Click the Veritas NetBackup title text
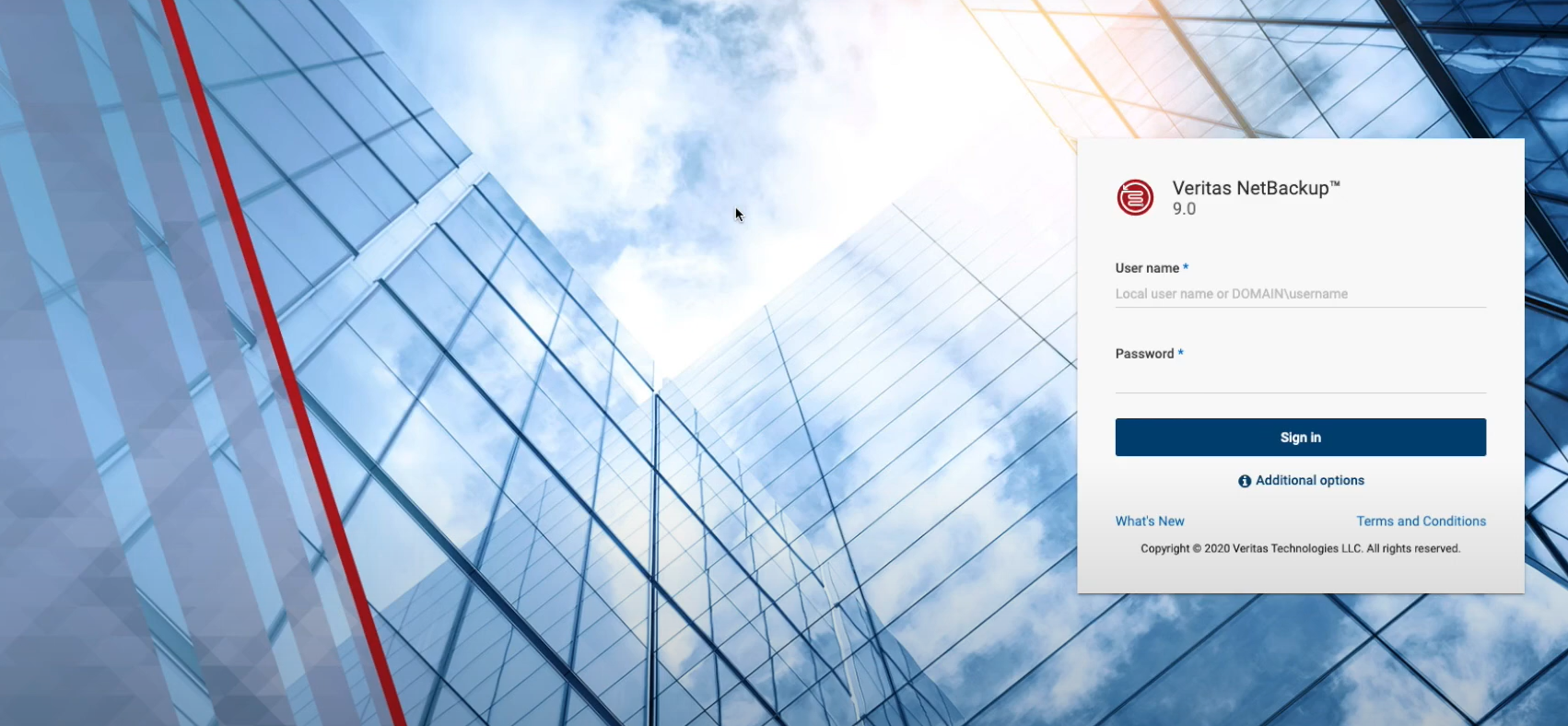Screen dimensions: 1568x726 coord(1256,188)
